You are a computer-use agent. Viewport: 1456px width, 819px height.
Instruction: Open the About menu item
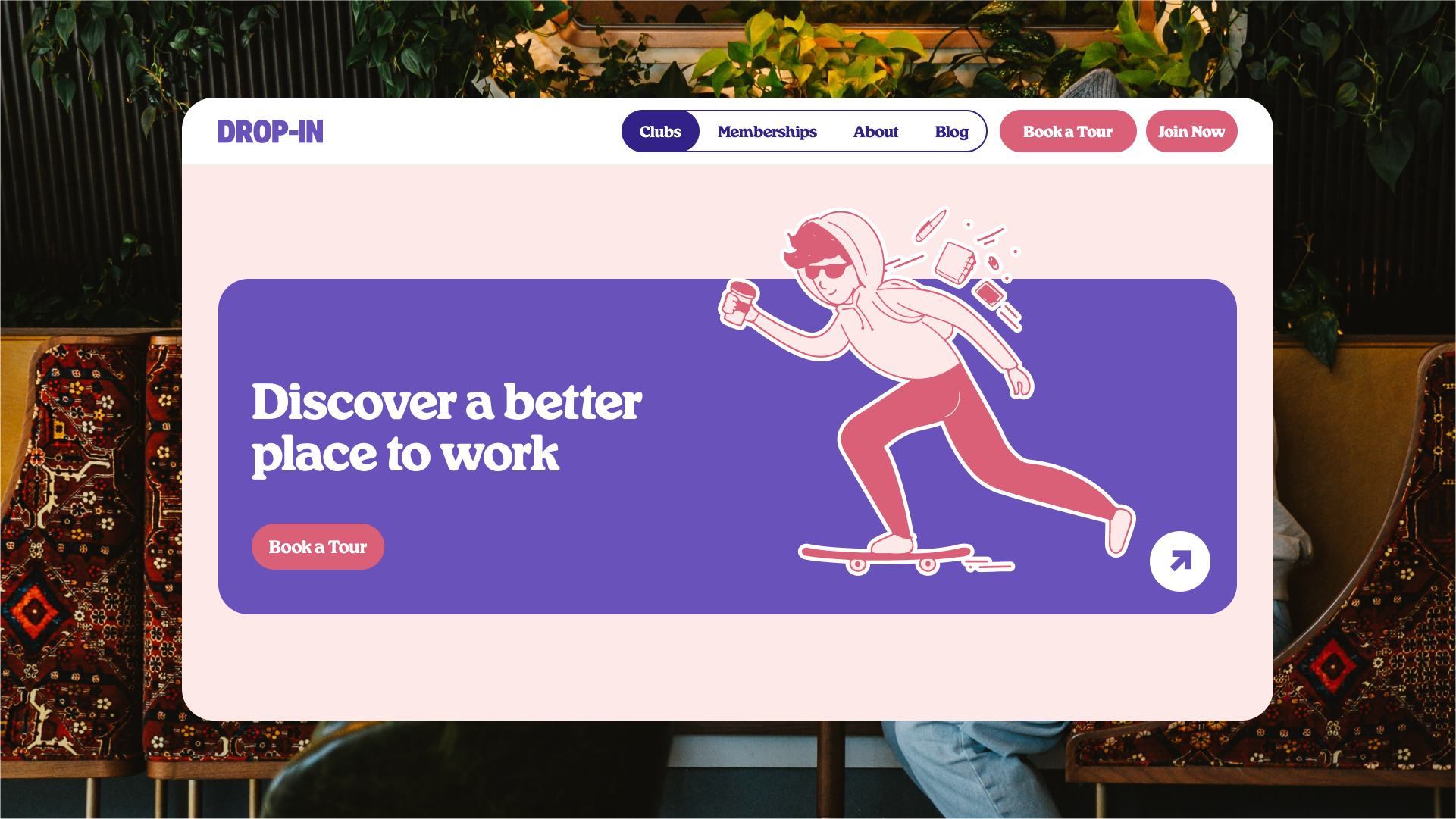(875, 132)
